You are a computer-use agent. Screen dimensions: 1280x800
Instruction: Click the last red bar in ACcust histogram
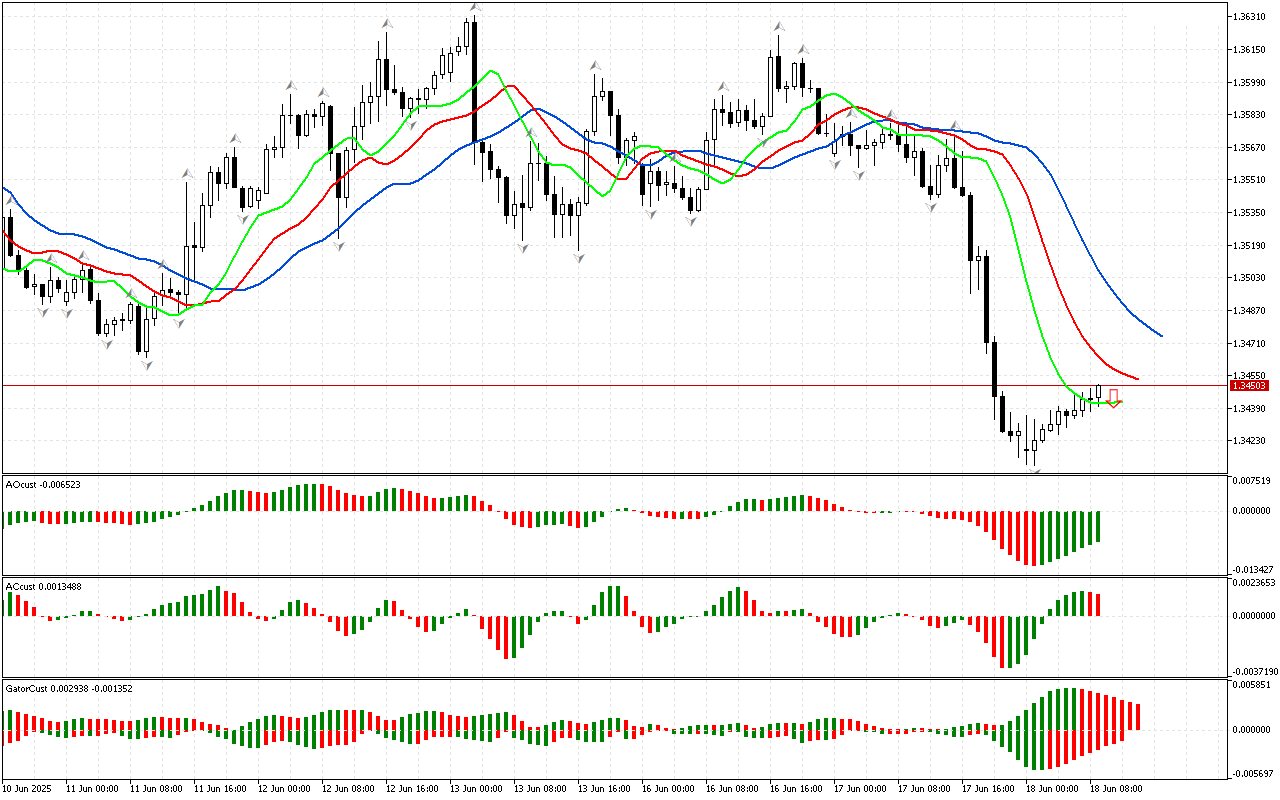(1098, 604)
